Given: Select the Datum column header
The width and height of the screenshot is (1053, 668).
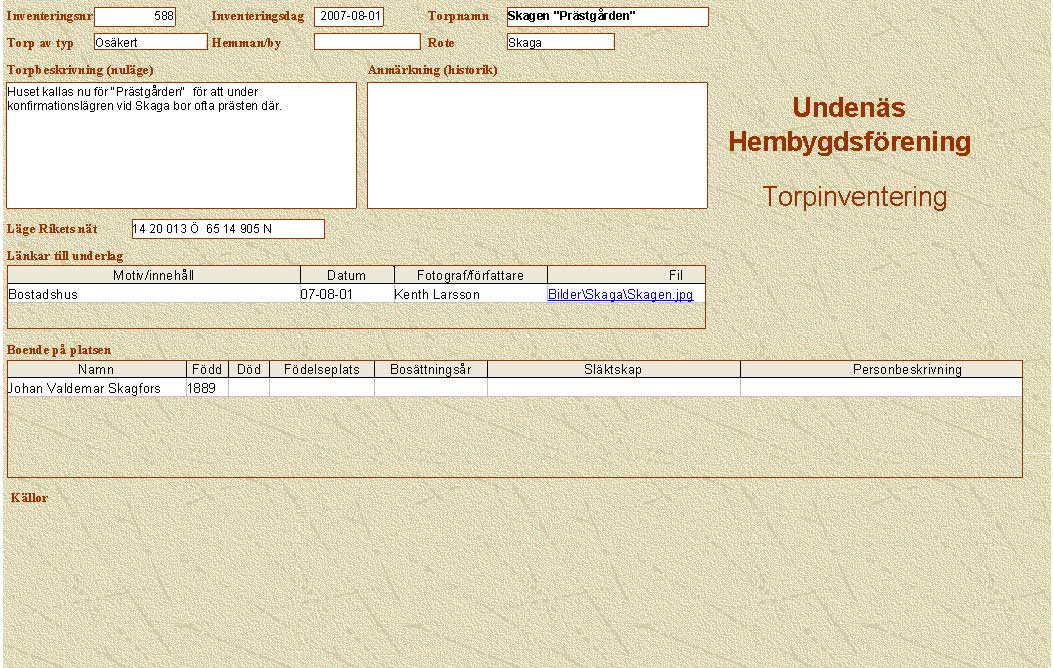Looking at the screenshot, I should pos(347,275).
